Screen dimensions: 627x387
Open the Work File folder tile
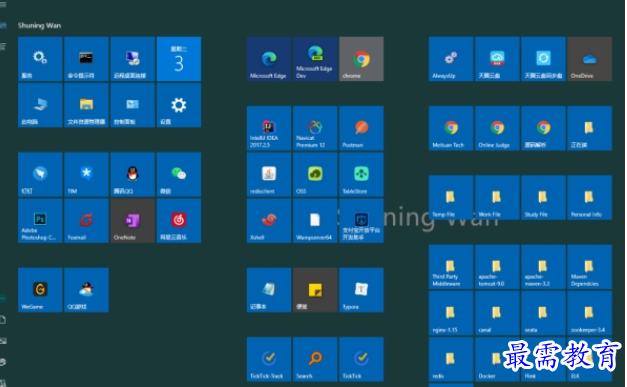click(497, 197)
